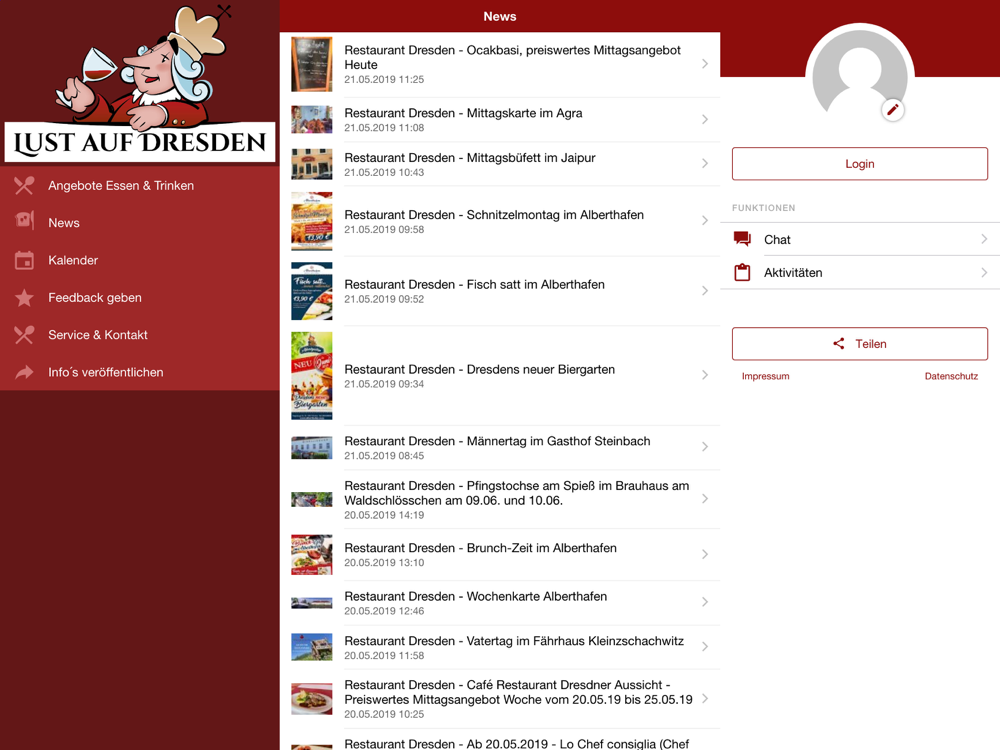Image resolution: width=1000 pixels, height=750 pixels.
Task: Open the Schnitzelmontag flyer thumbnail
Action: 312,221
